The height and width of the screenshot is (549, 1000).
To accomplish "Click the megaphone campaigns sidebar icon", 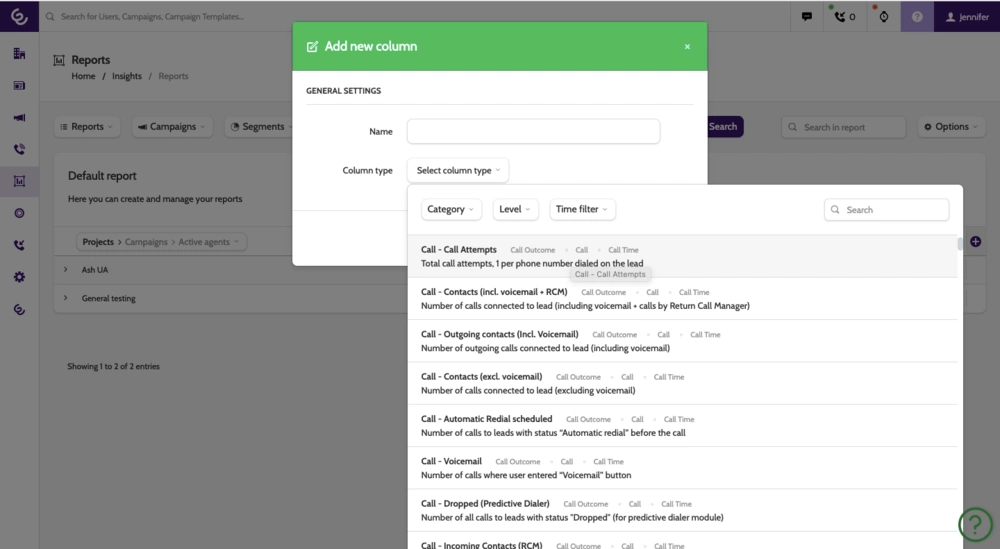I will coord(19,117).
